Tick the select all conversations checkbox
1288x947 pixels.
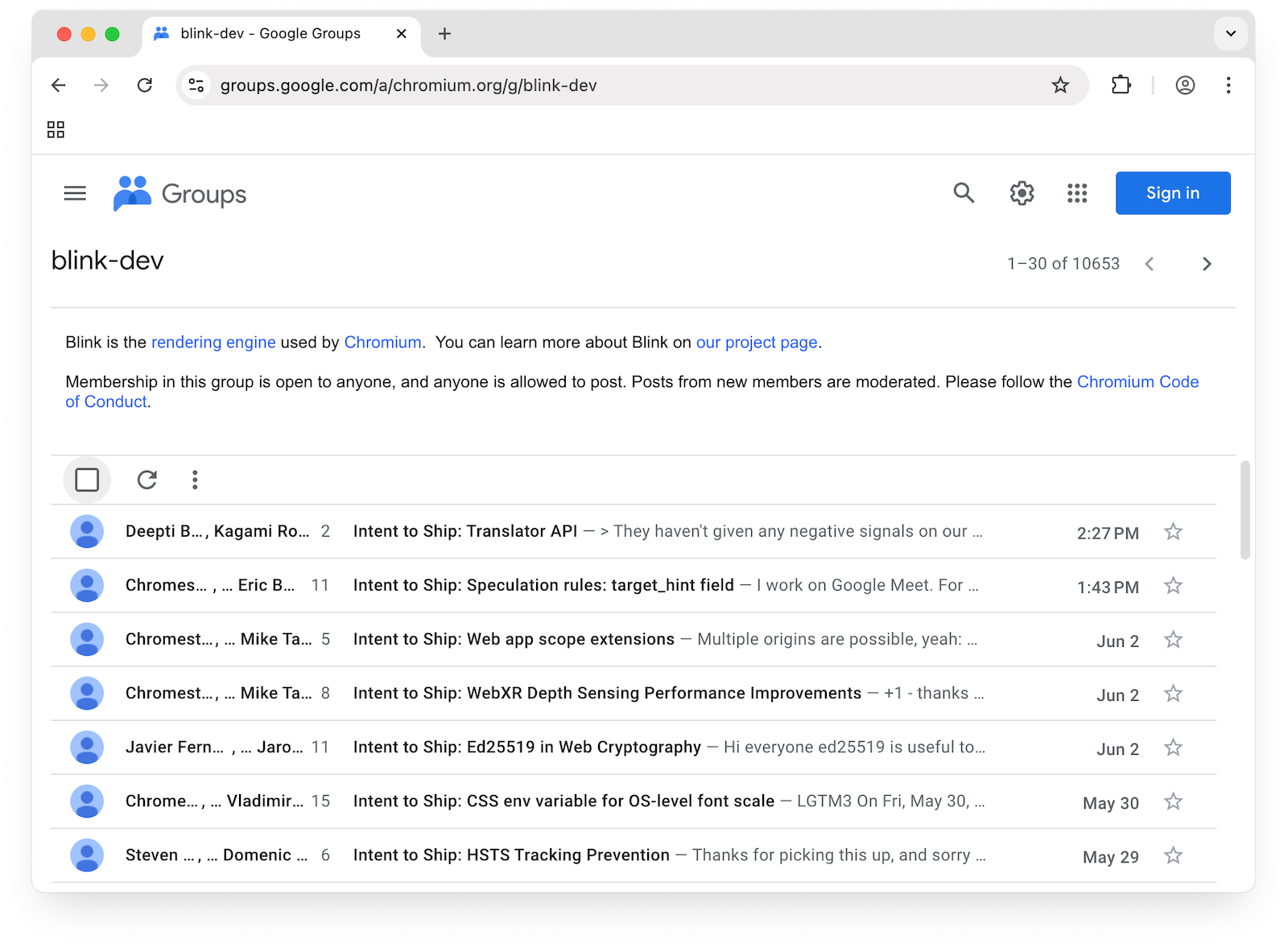click(87, 480)
